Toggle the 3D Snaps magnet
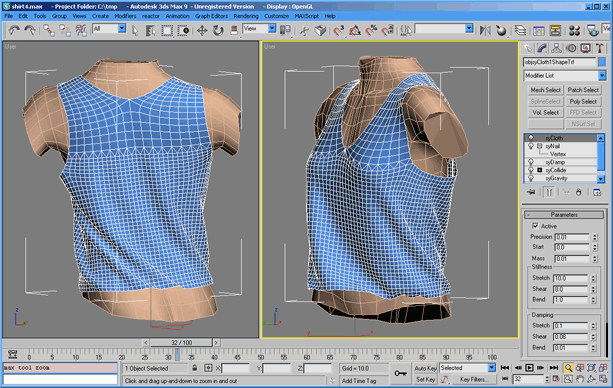613x388 pixels. 339,30
